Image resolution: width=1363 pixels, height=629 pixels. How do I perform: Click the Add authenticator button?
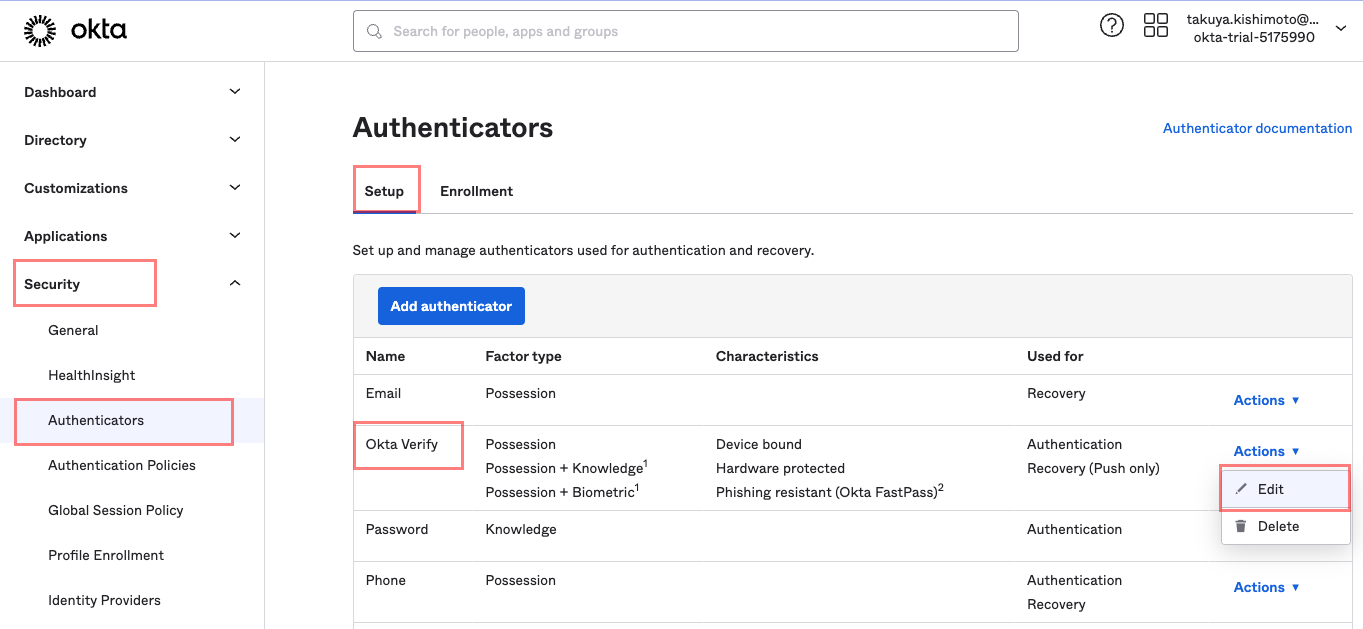click(x=451, y=306)
